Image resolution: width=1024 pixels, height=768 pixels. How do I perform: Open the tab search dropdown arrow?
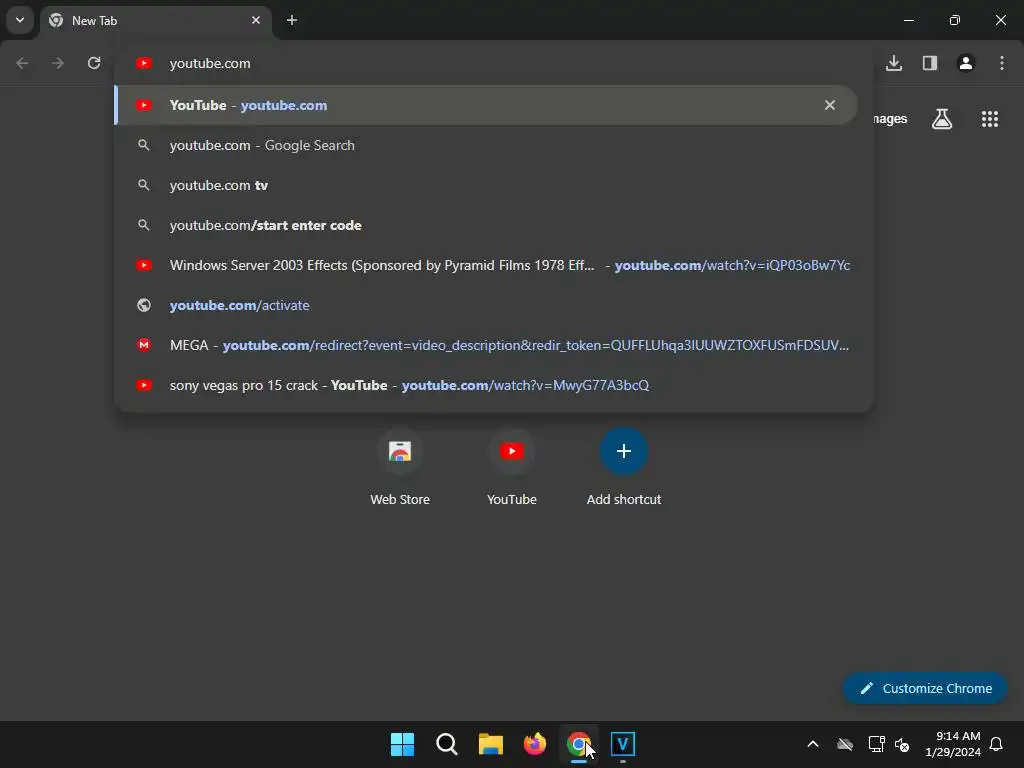(x=20, y=20)
